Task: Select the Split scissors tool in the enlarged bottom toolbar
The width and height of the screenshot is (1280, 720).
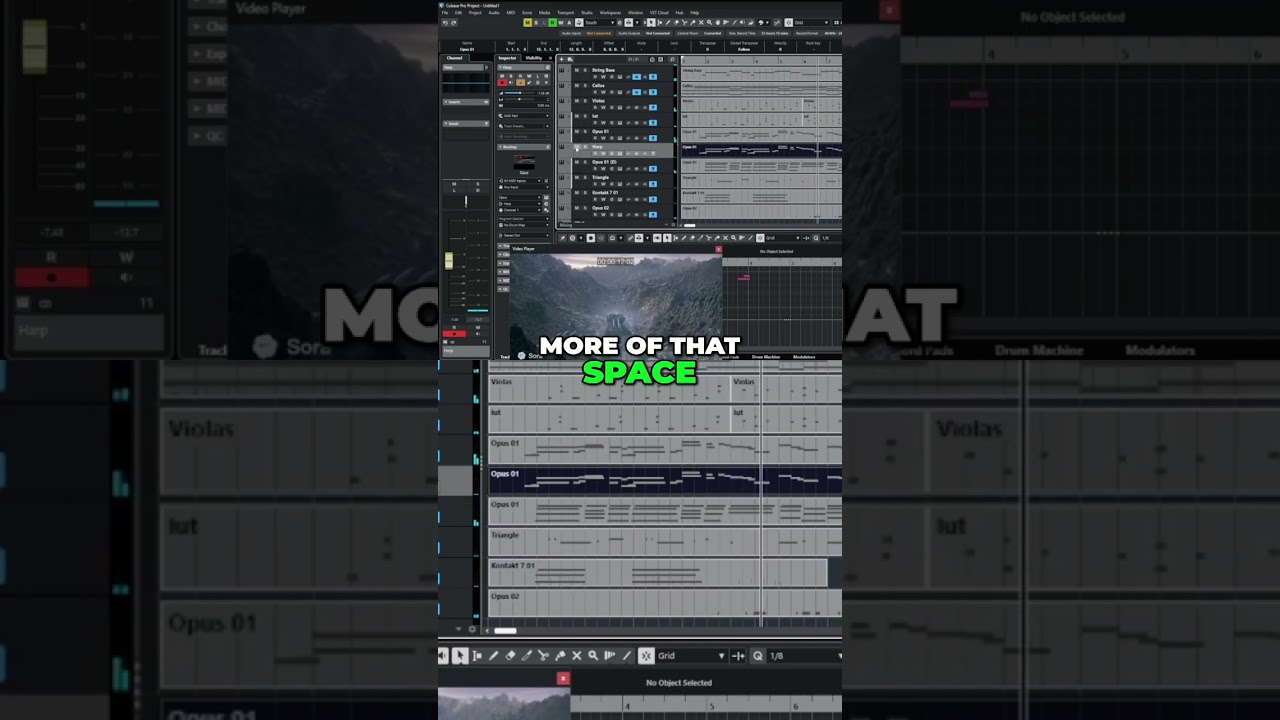Action: pyautogui.click(x=543, y=656)
